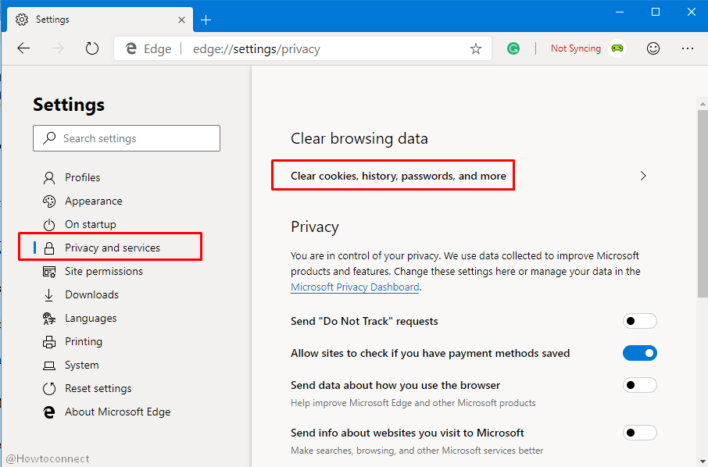
Task: Click the magnifier icon in Search settings
Action: pos(49,138)
